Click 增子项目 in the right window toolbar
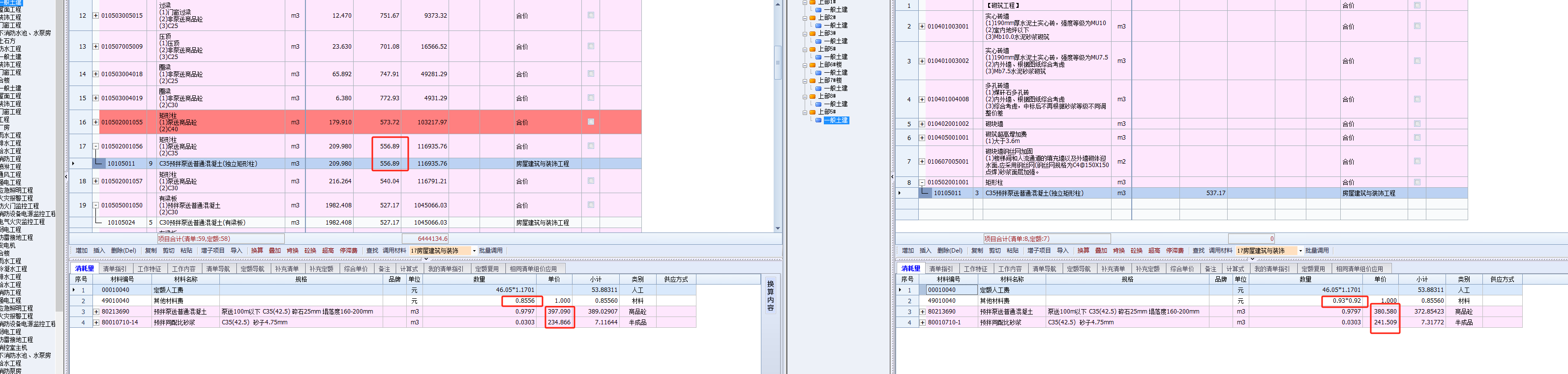The image size is (1568, 374). click(x=1039, y=251)
